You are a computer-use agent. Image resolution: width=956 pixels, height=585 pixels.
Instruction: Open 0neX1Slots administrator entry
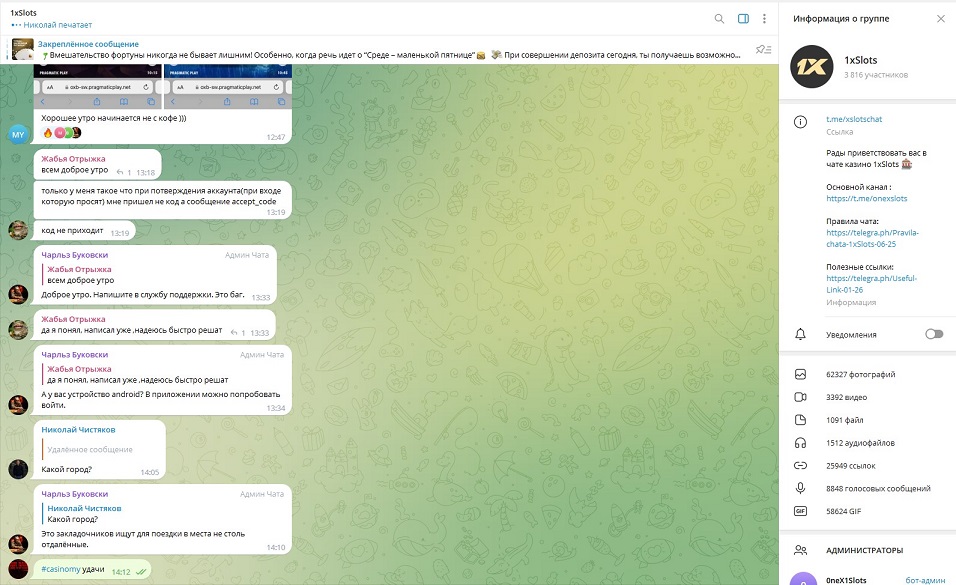(868, 580)
